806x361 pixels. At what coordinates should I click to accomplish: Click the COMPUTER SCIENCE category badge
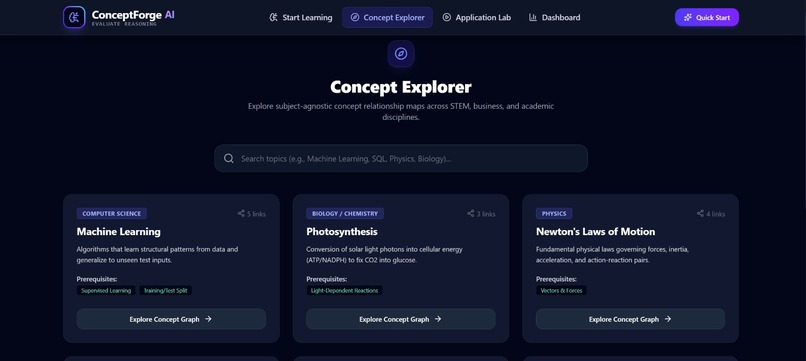(x=112, y=213)
